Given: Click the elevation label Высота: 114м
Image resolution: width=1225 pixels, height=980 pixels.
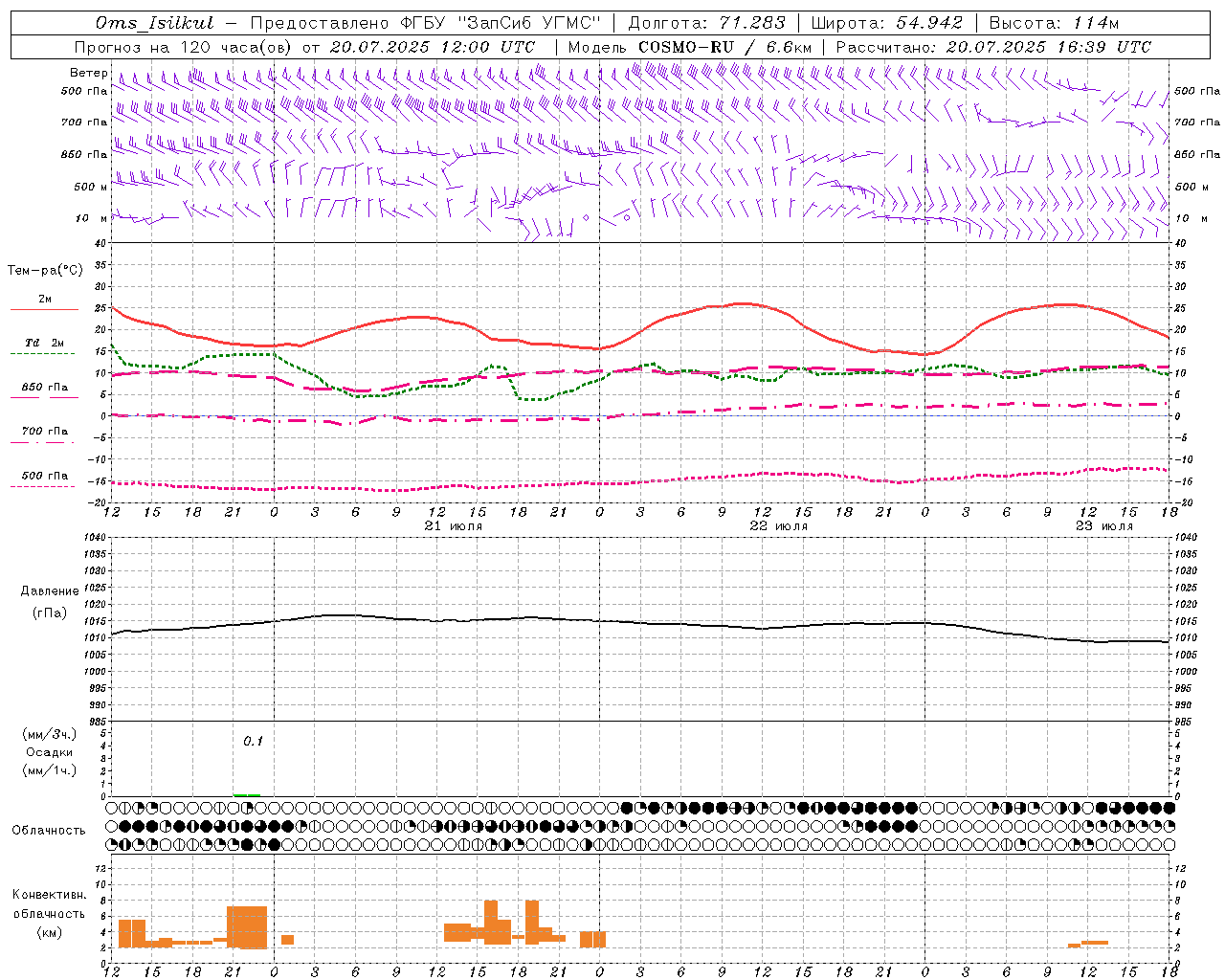Looking at the screenshot, I should click(x=1054, y=23).
